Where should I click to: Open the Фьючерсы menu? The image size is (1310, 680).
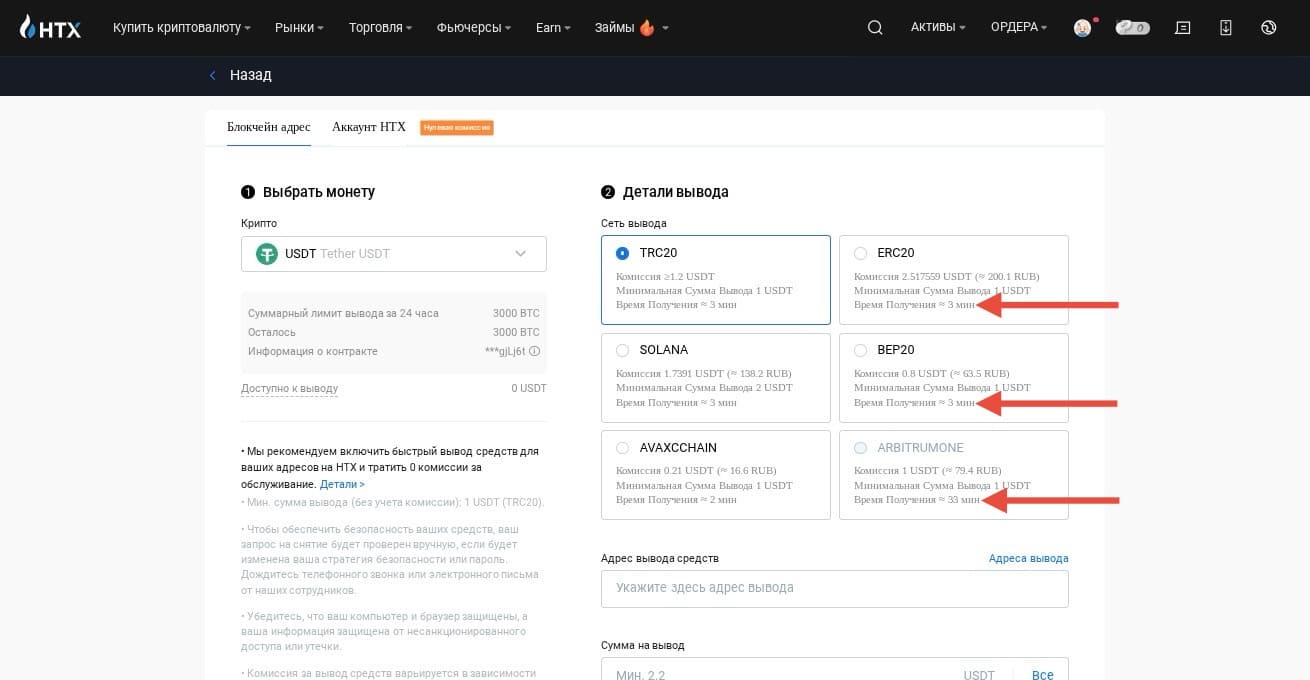click(x=474, y=28)
